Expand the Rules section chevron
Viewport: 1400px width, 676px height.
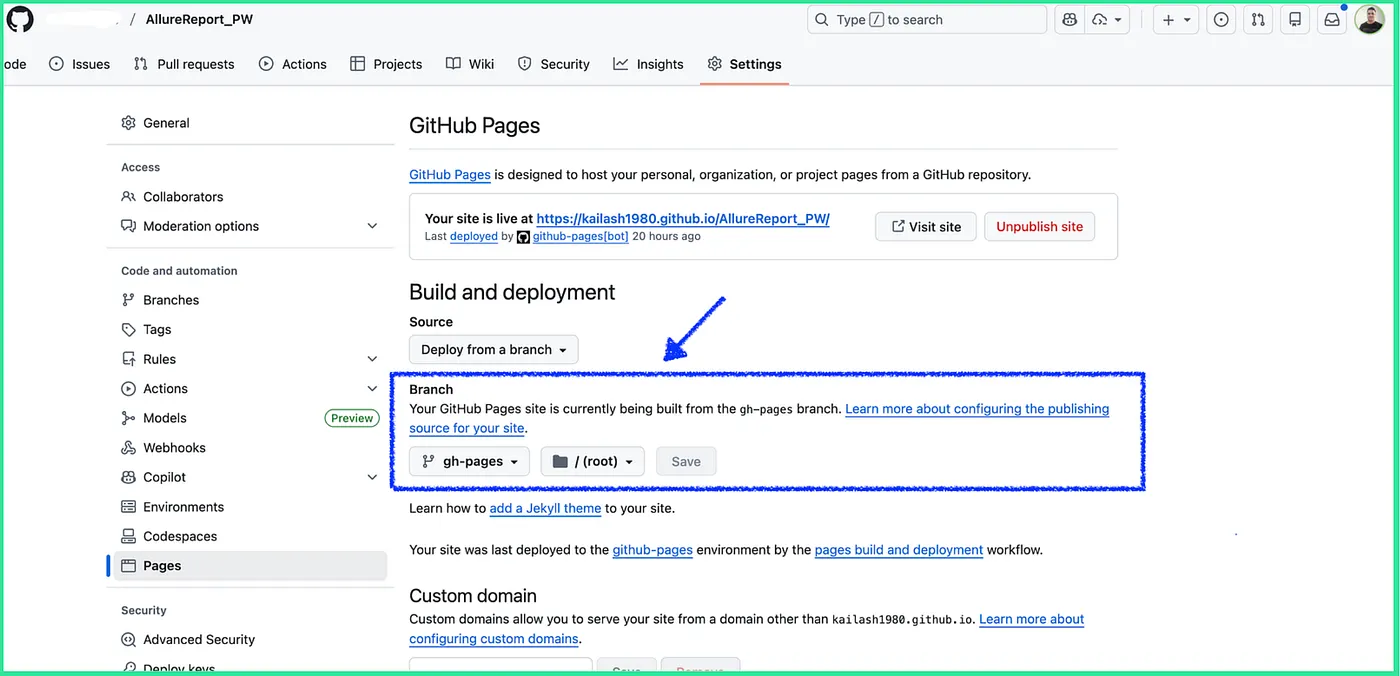[372, 359]
